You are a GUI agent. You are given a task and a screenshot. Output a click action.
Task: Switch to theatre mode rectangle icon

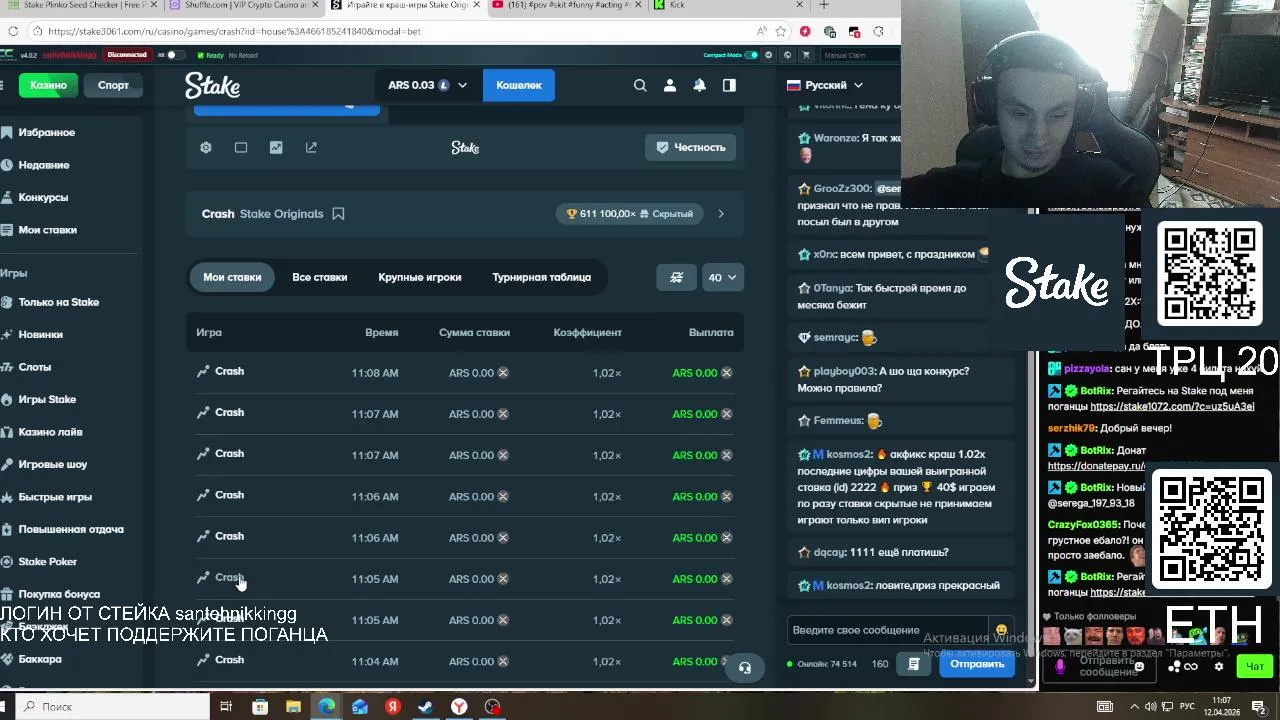[241, 147]
